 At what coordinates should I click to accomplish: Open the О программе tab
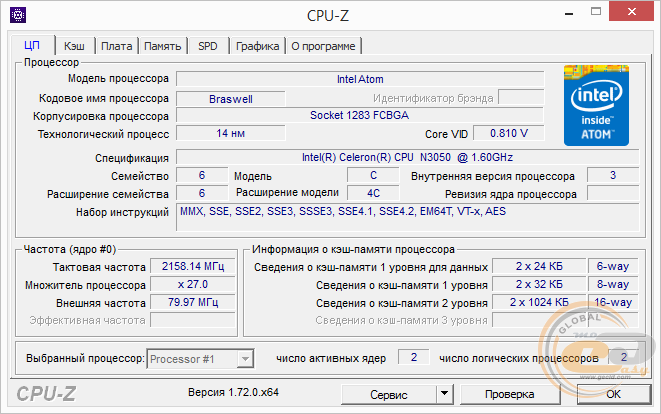[x=323, y=46]
